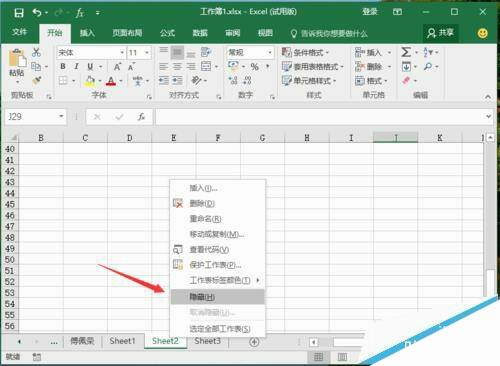
Task: Open the File tab
Action: point(20,32)
